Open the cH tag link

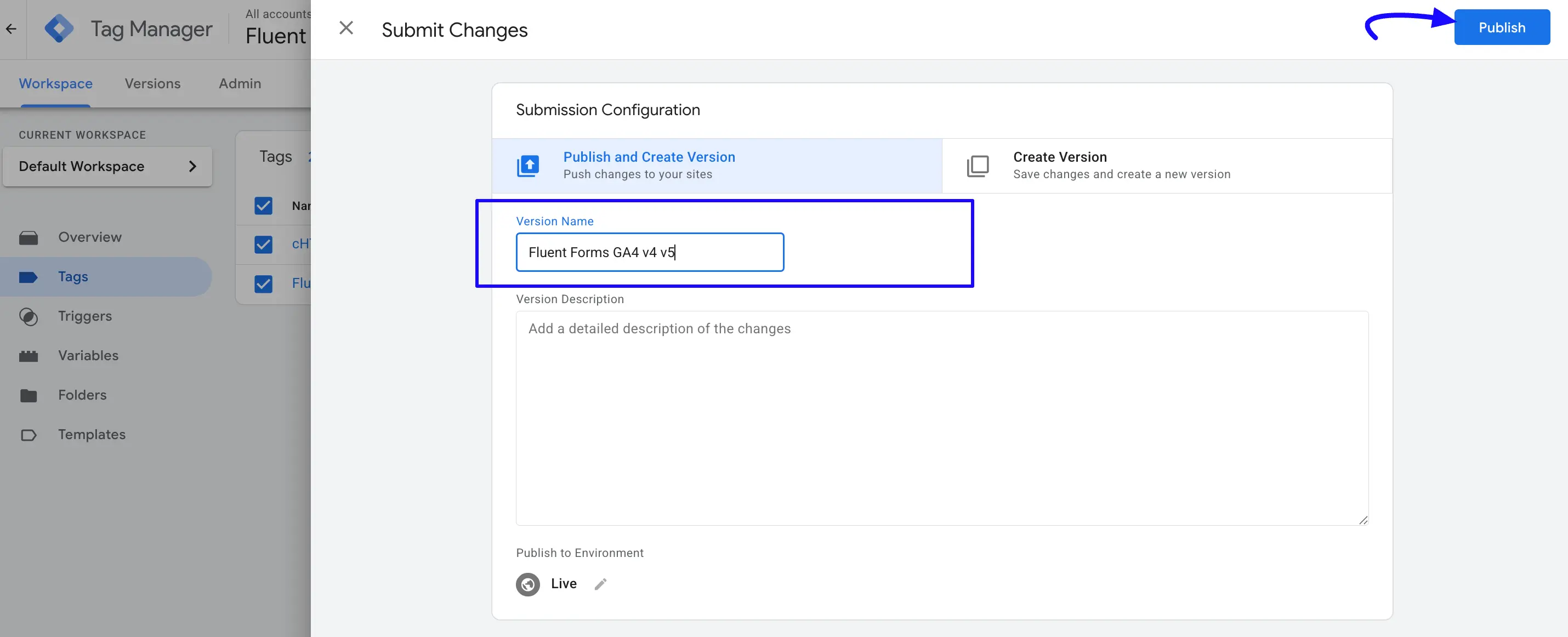tap(302, 244)
